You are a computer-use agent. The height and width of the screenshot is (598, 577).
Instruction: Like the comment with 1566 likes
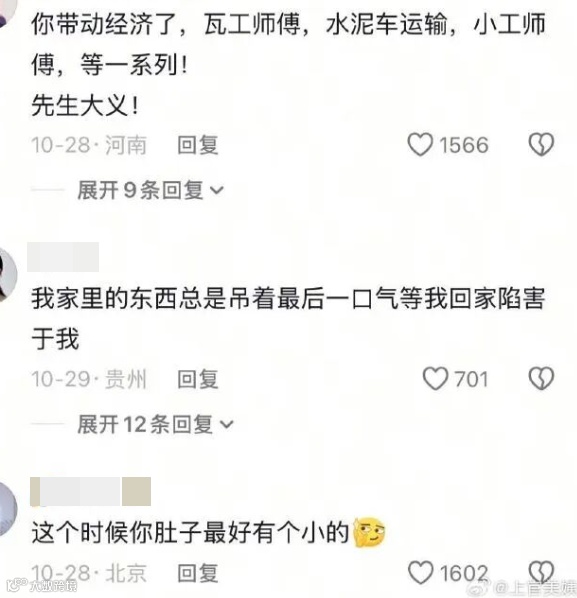coord(420,145)
